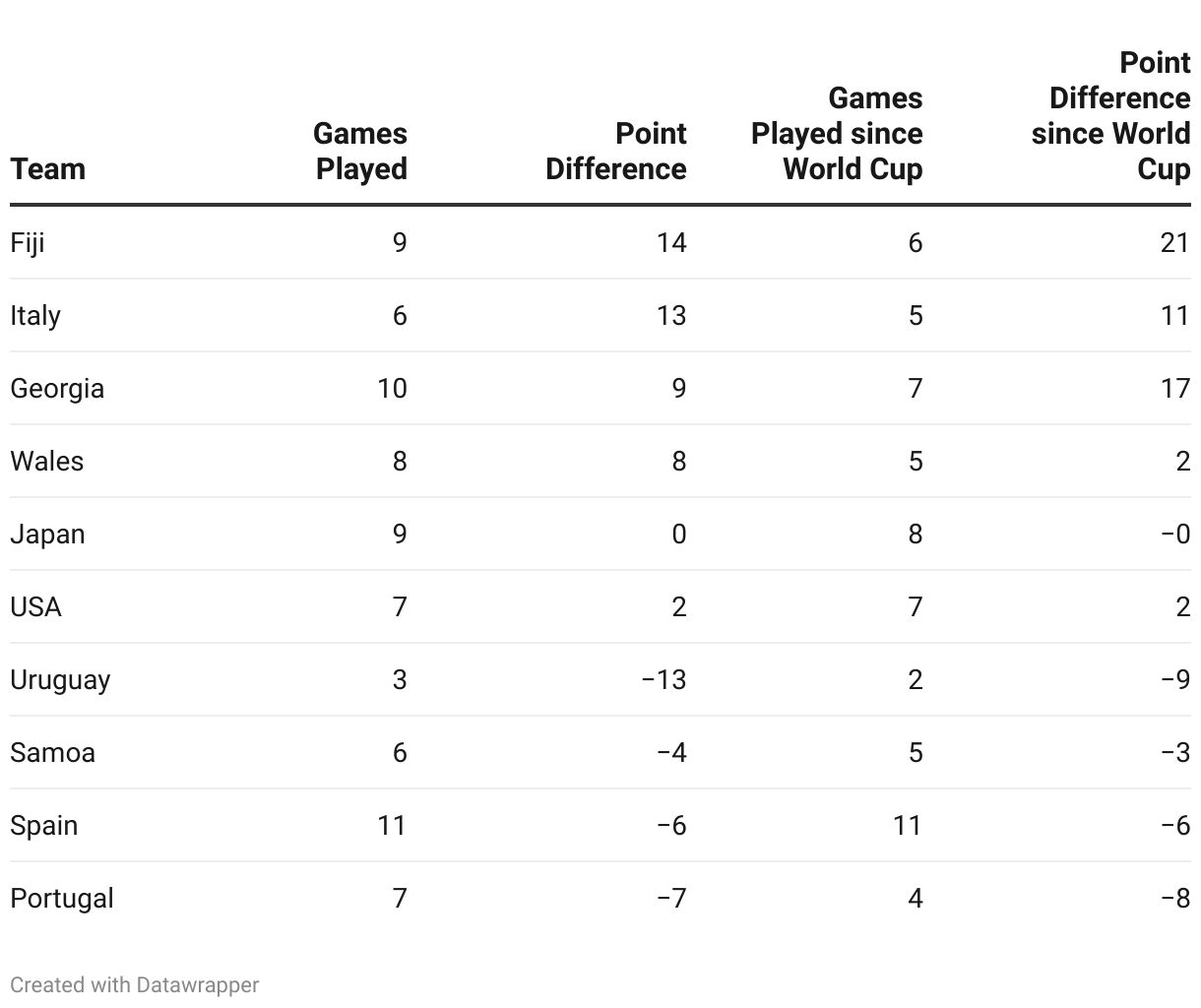The height and width of the screenshot is (1008, 1201).
Task: Click Uruguay's Point Difference value of −13
Action: [664, 679]
